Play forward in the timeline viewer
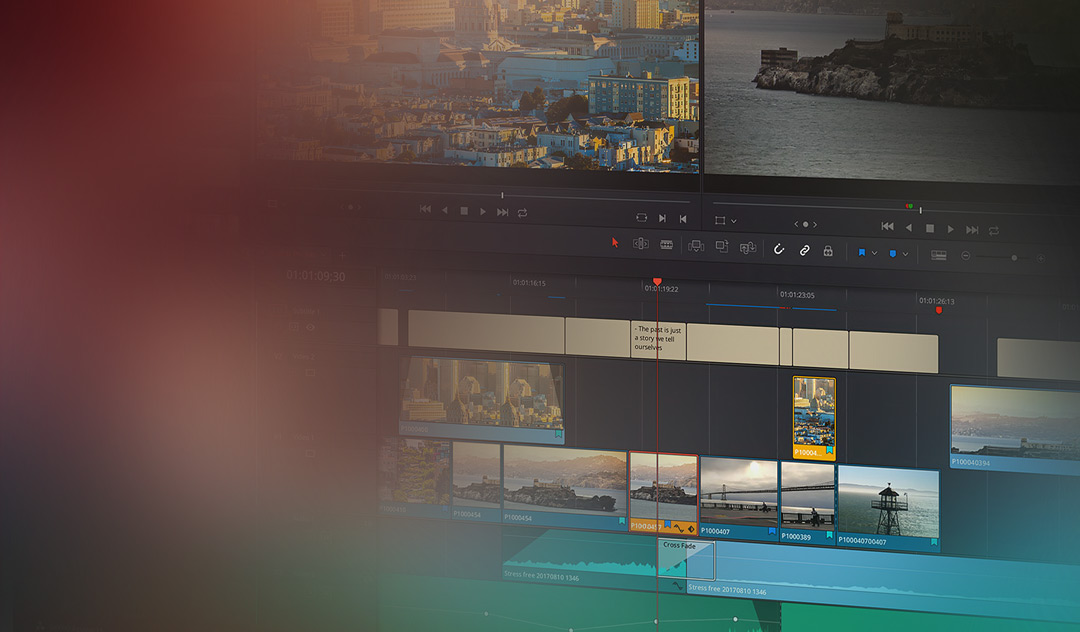 click(x=951, y=229)
